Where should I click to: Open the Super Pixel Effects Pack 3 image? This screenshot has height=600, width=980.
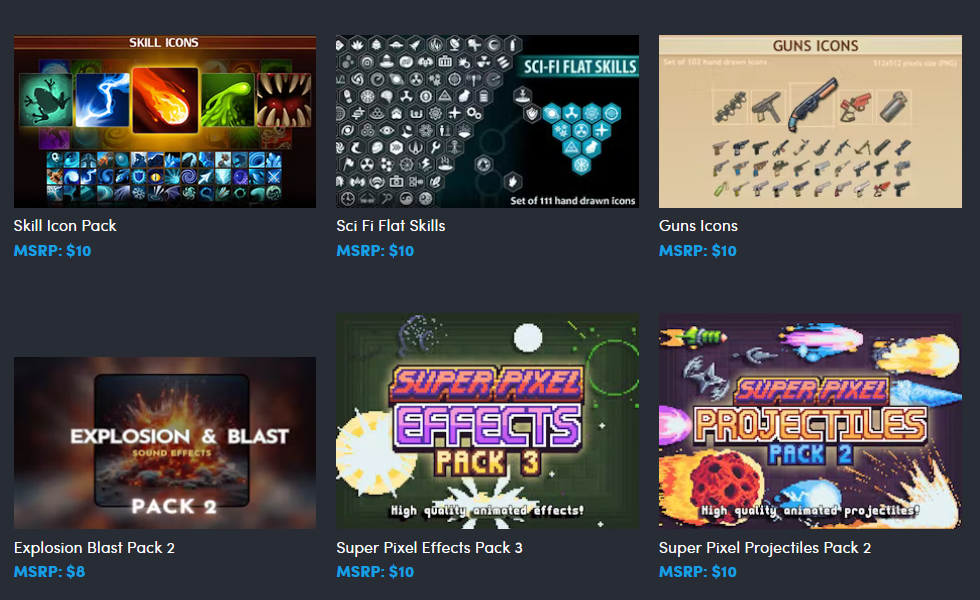(x=488, y=421)
